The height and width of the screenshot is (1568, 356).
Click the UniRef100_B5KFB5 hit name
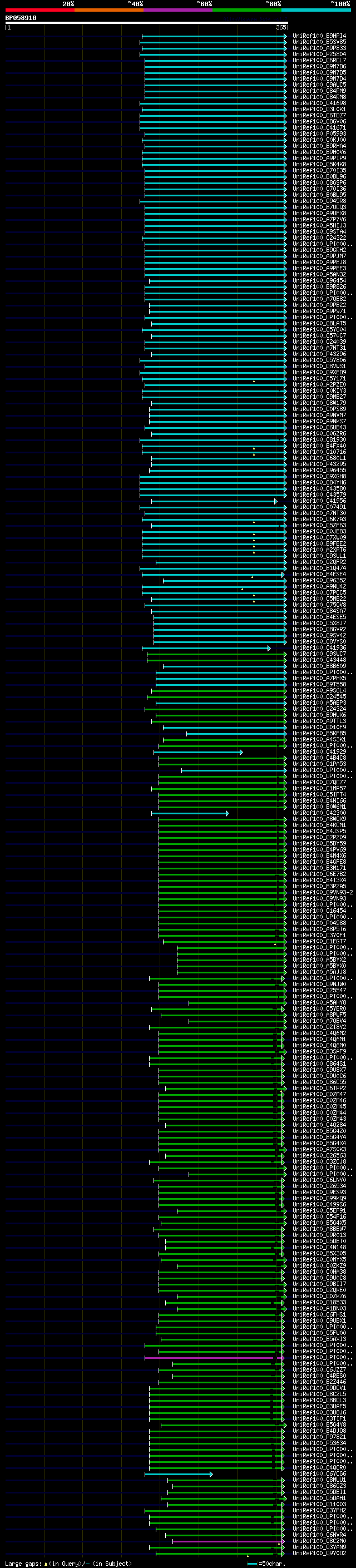[x=319, y=734]
